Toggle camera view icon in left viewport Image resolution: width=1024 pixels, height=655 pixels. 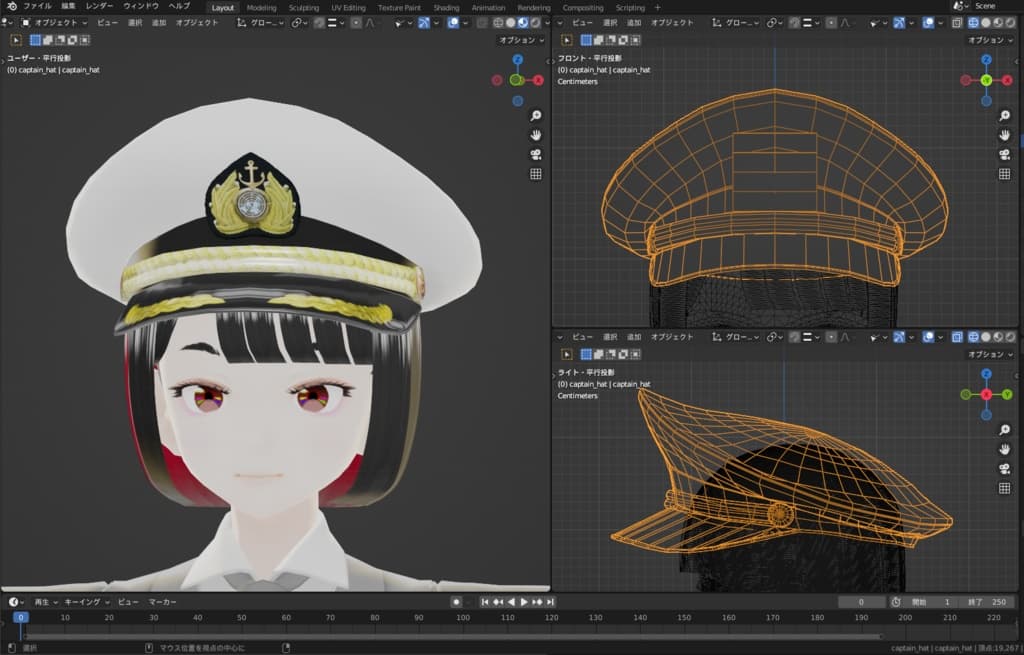pos(535,154)
